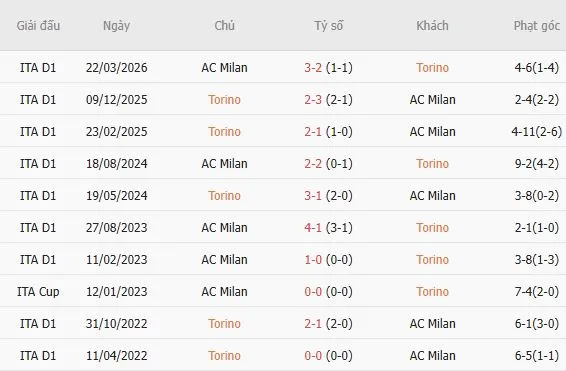Click the 4-1 score on 27/08/2023

click(x=313, y=228)
